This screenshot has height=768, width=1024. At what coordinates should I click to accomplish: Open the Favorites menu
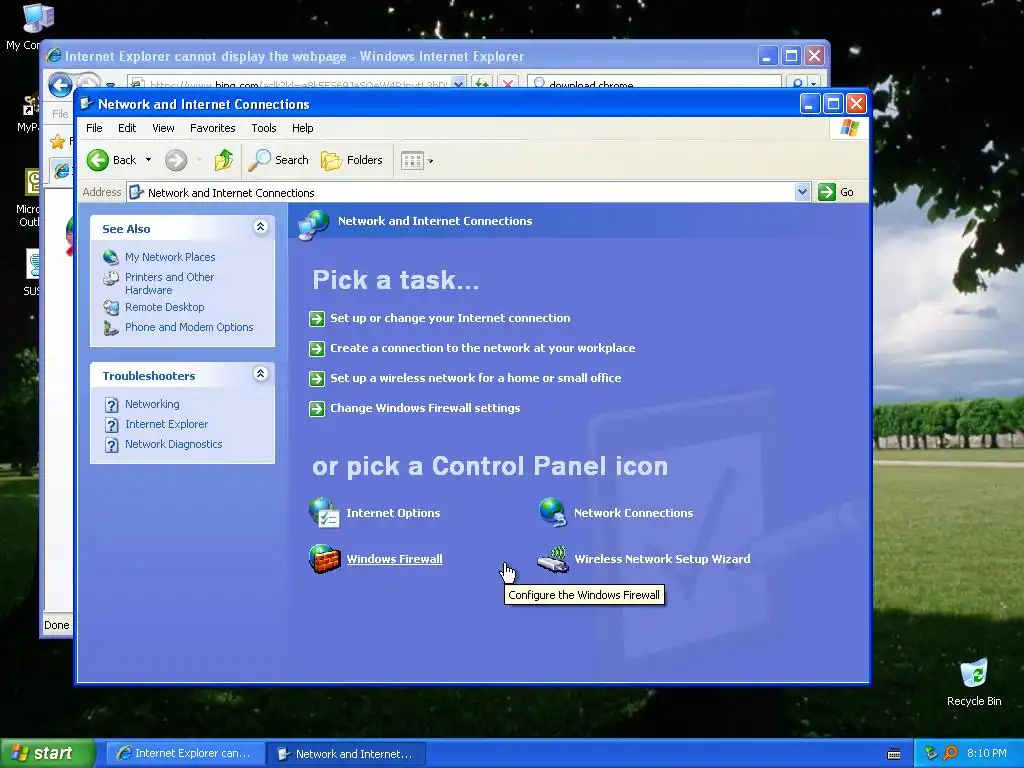(212, 128)
